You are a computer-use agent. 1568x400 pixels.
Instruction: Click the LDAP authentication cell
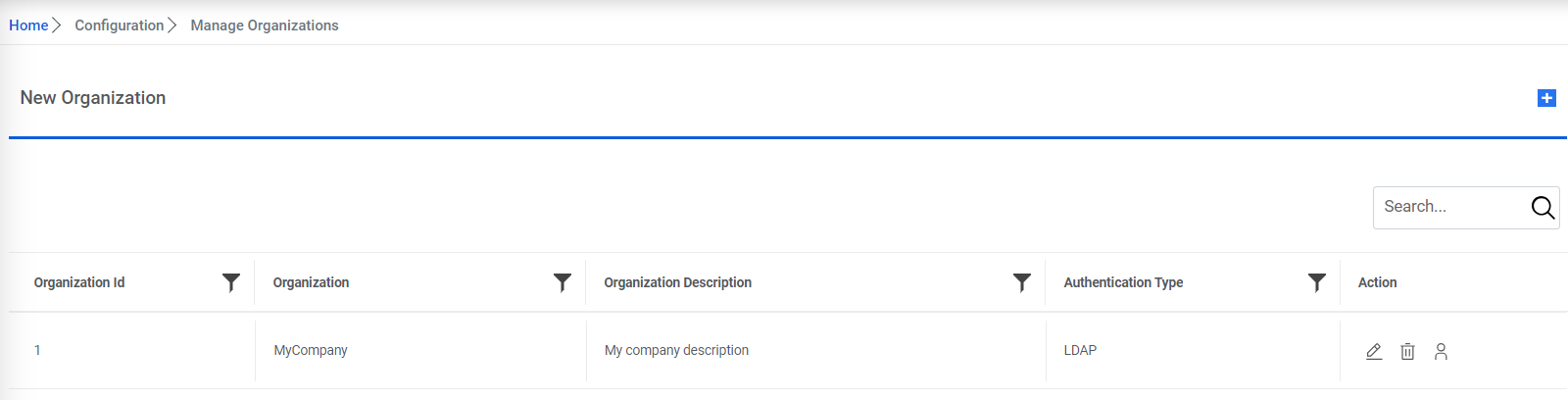pos(1080,350)
